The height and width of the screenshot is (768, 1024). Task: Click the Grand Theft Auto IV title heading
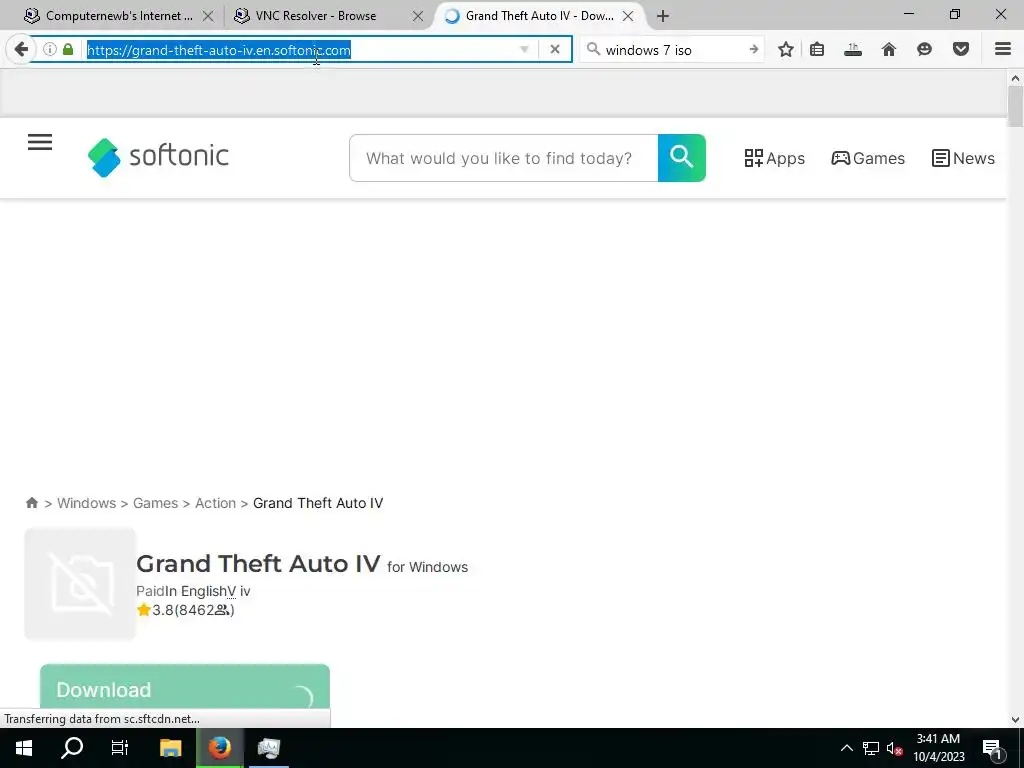258,564
